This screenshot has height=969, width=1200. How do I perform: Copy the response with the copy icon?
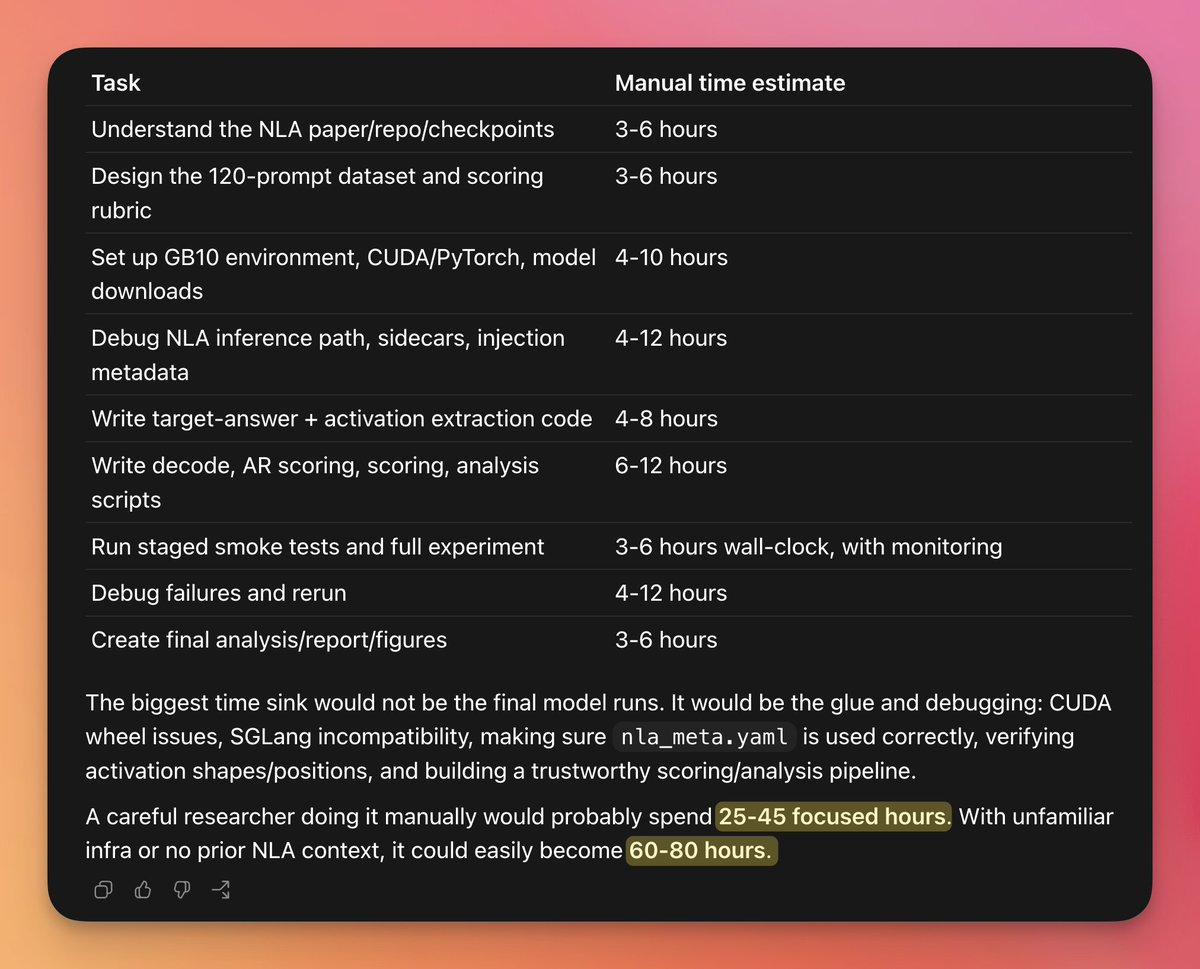(x=103, y=890)
